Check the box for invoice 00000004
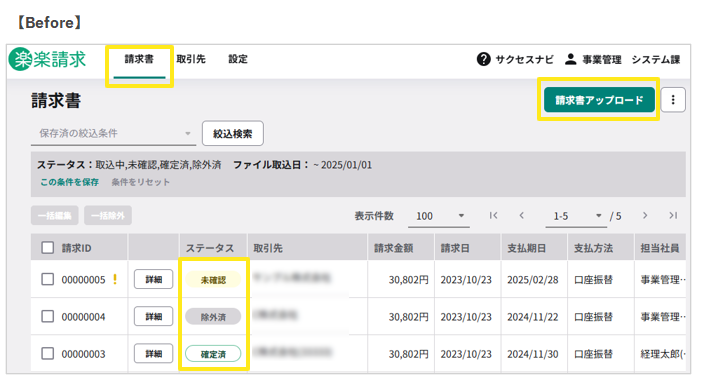Viewport: 702px width, 387px height. point(47,316)
